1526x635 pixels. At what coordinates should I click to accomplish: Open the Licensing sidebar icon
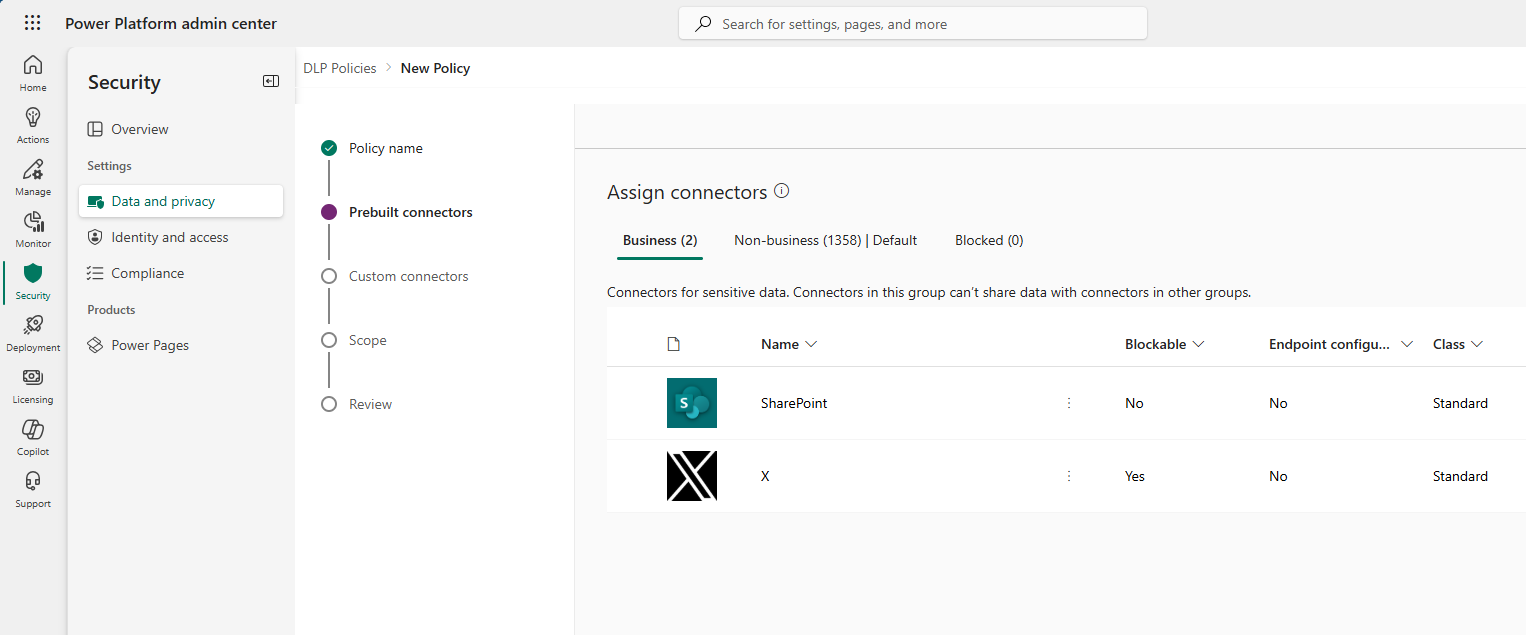point(32,384)
